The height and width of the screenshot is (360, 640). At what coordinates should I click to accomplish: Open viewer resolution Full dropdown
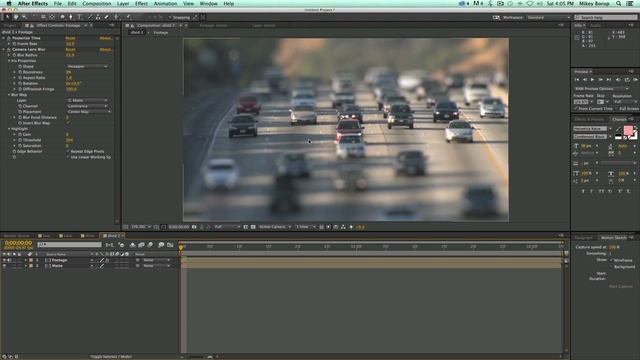227,227
